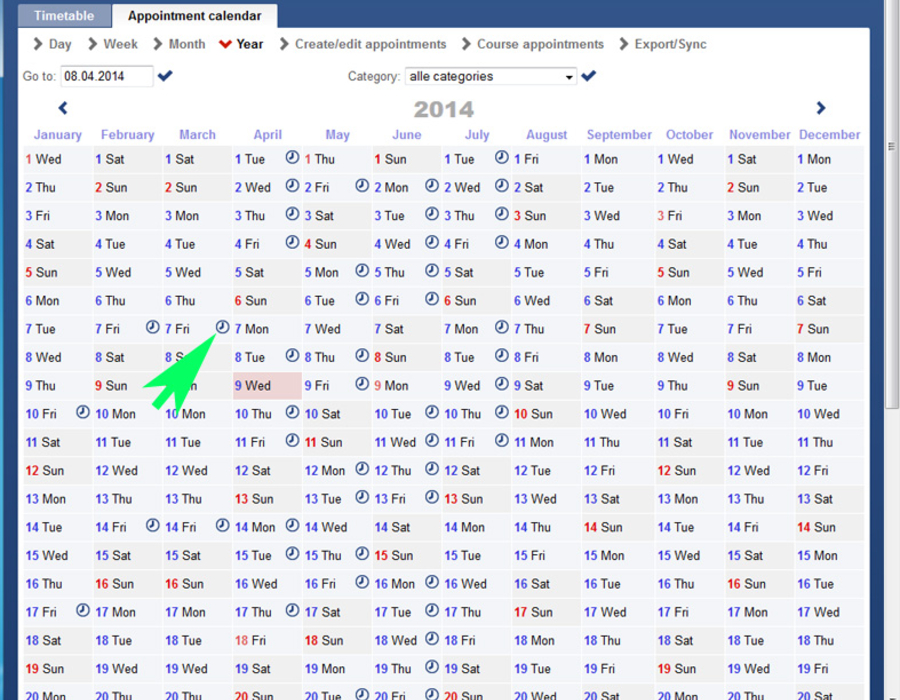Open the January month heading
Screen dimensions: 900x700
point(57,135)
